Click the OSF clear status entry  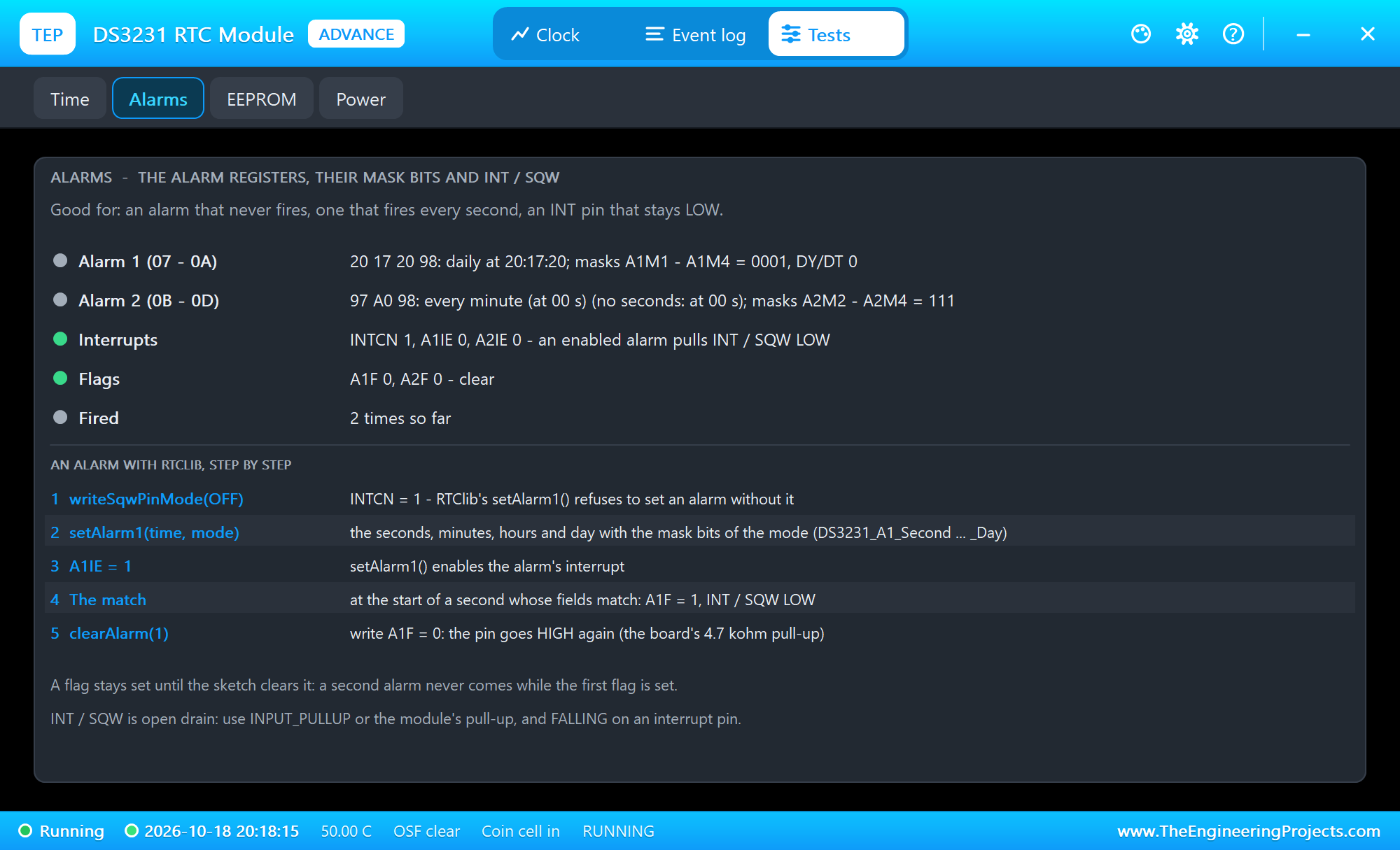pos(427,831)
